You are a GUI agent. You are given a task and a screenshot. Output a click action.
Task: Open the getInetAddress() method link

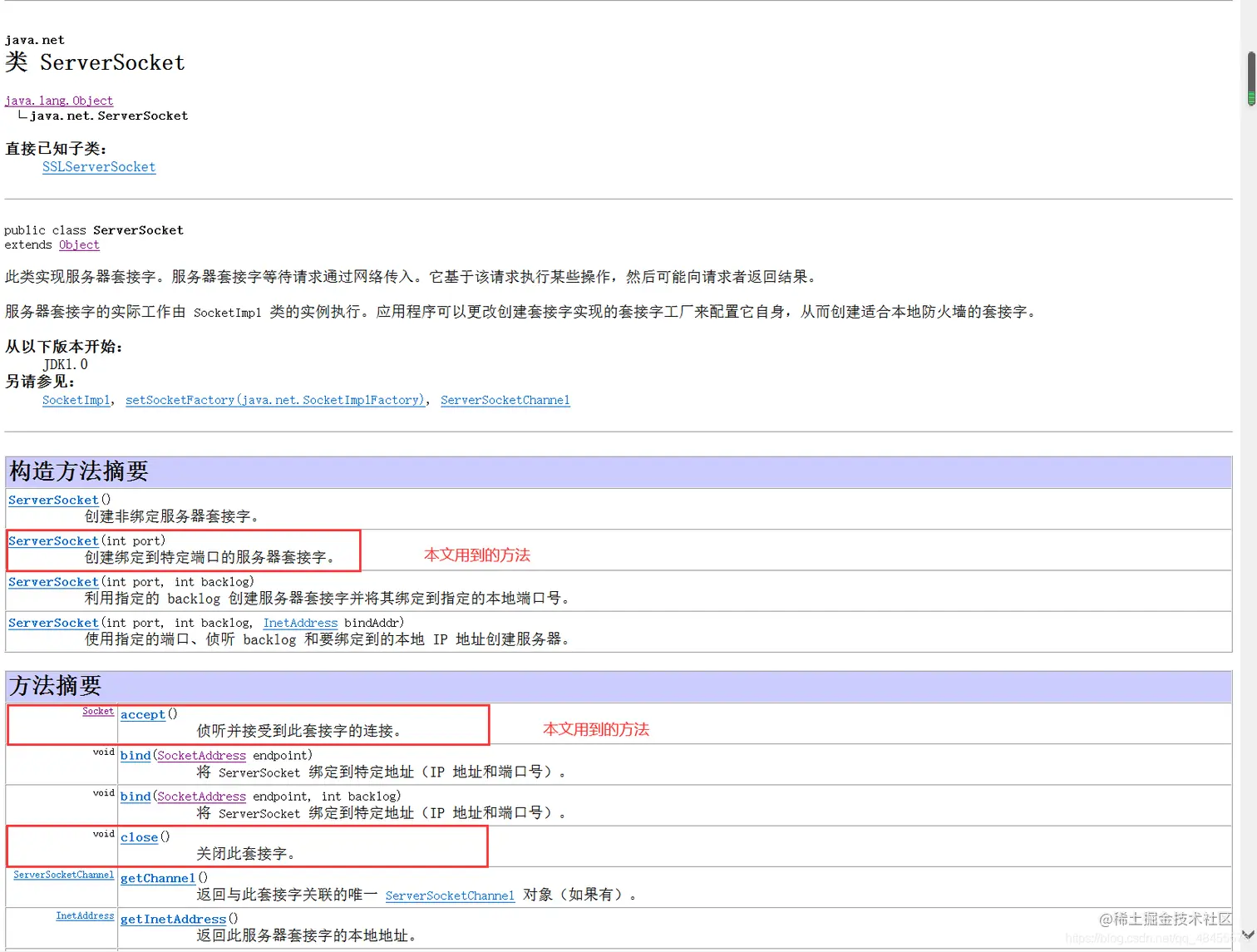pyautogui.click(x=173, y=919)
